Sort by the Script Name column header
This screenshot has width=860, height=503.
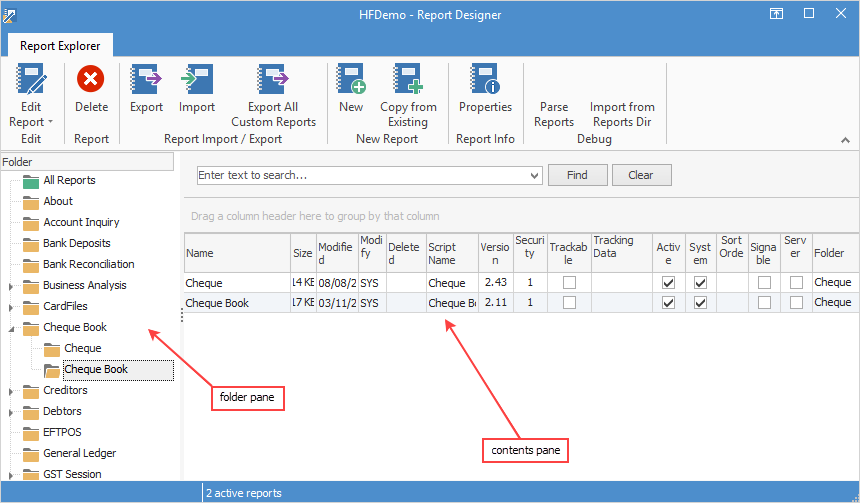pyautogui.click(x=452, y=253)
